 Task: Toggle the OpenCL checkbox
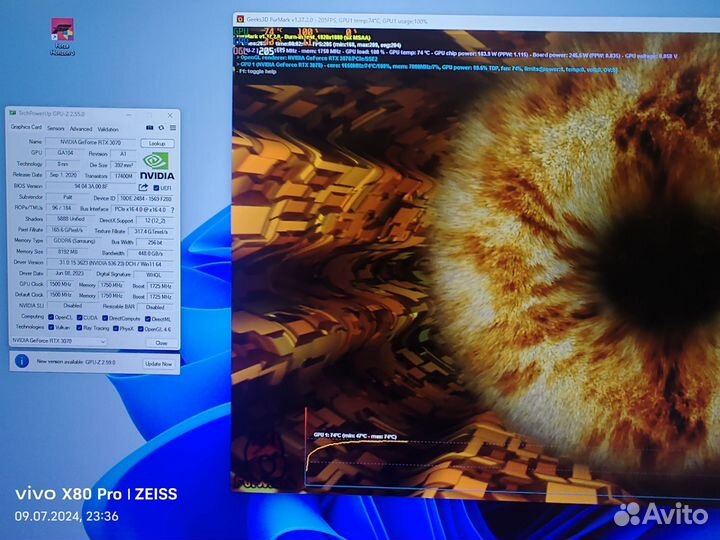click(x=51, y=317)
